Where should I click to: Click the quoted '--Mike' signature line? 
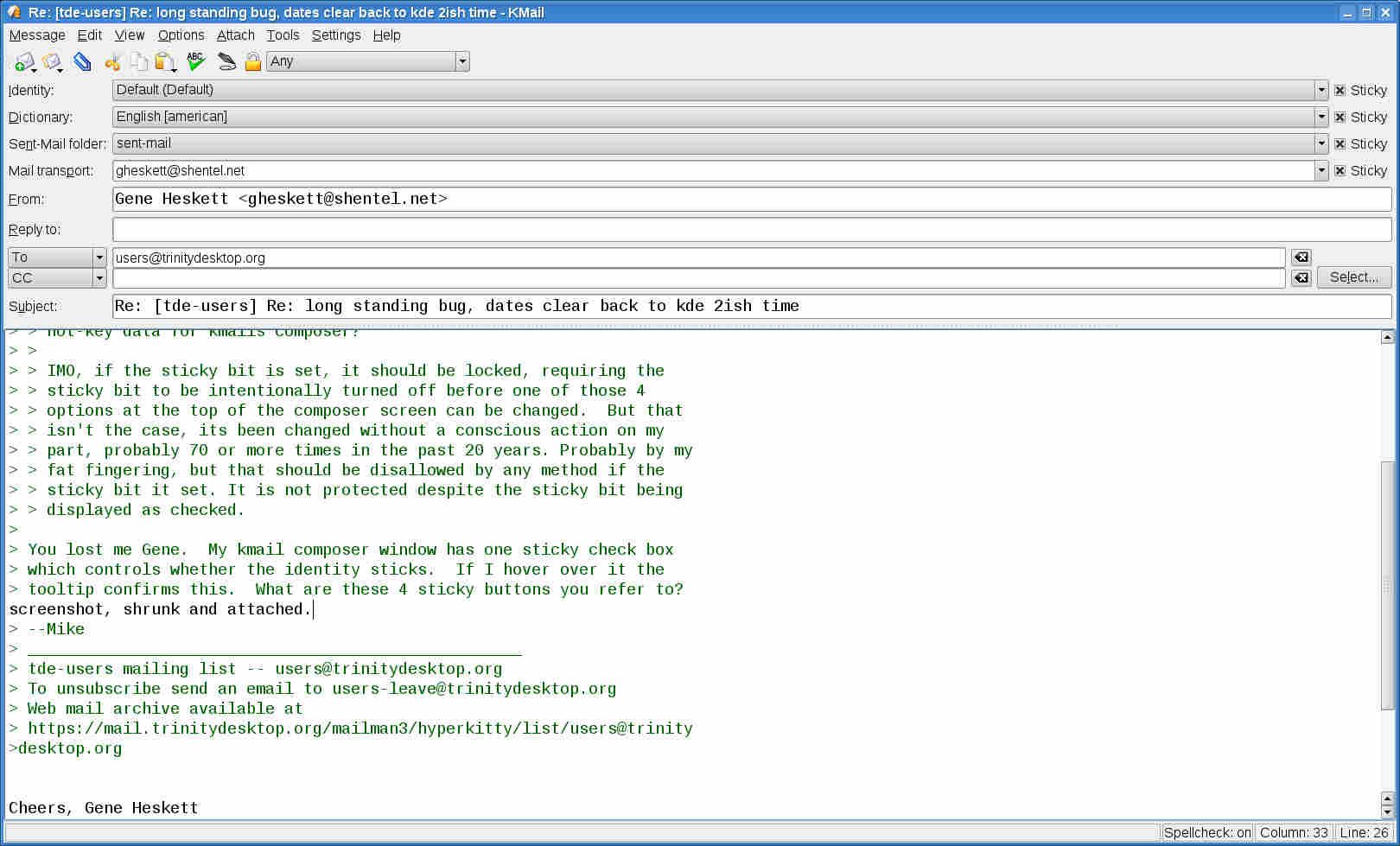tap(47, 629)
